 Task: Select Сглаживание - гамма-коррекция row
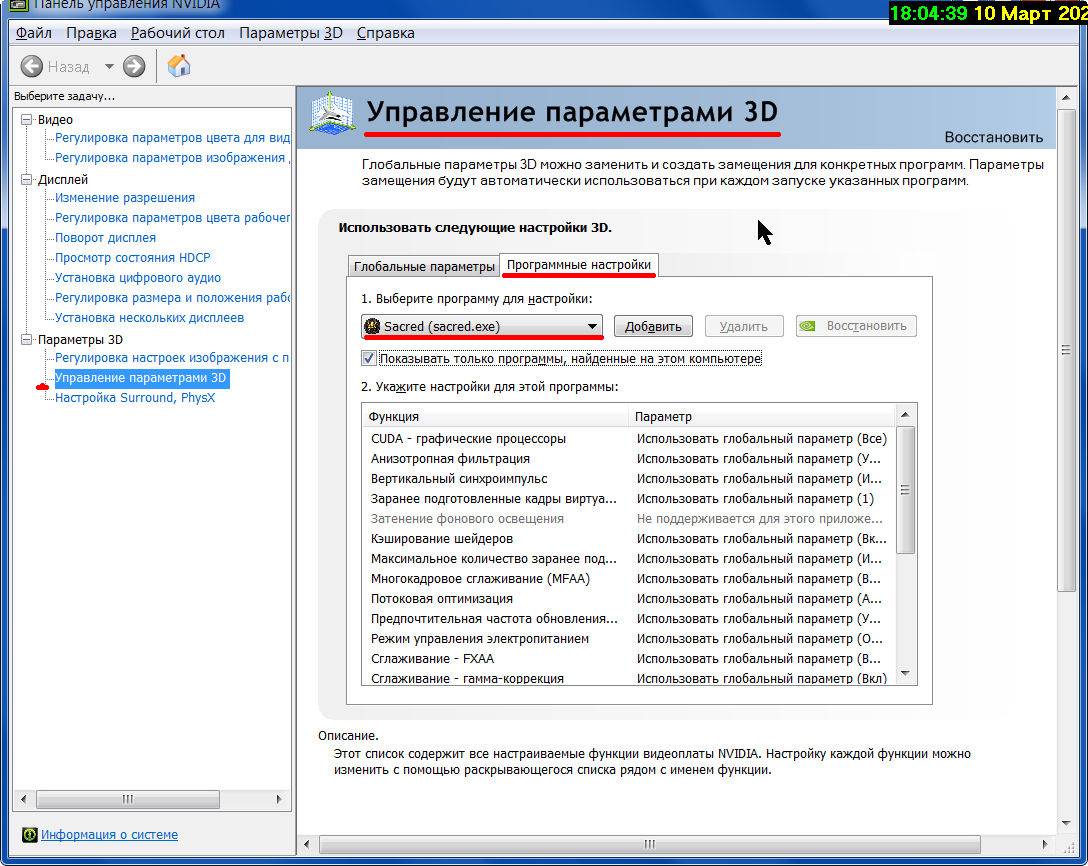pos(629,678)
